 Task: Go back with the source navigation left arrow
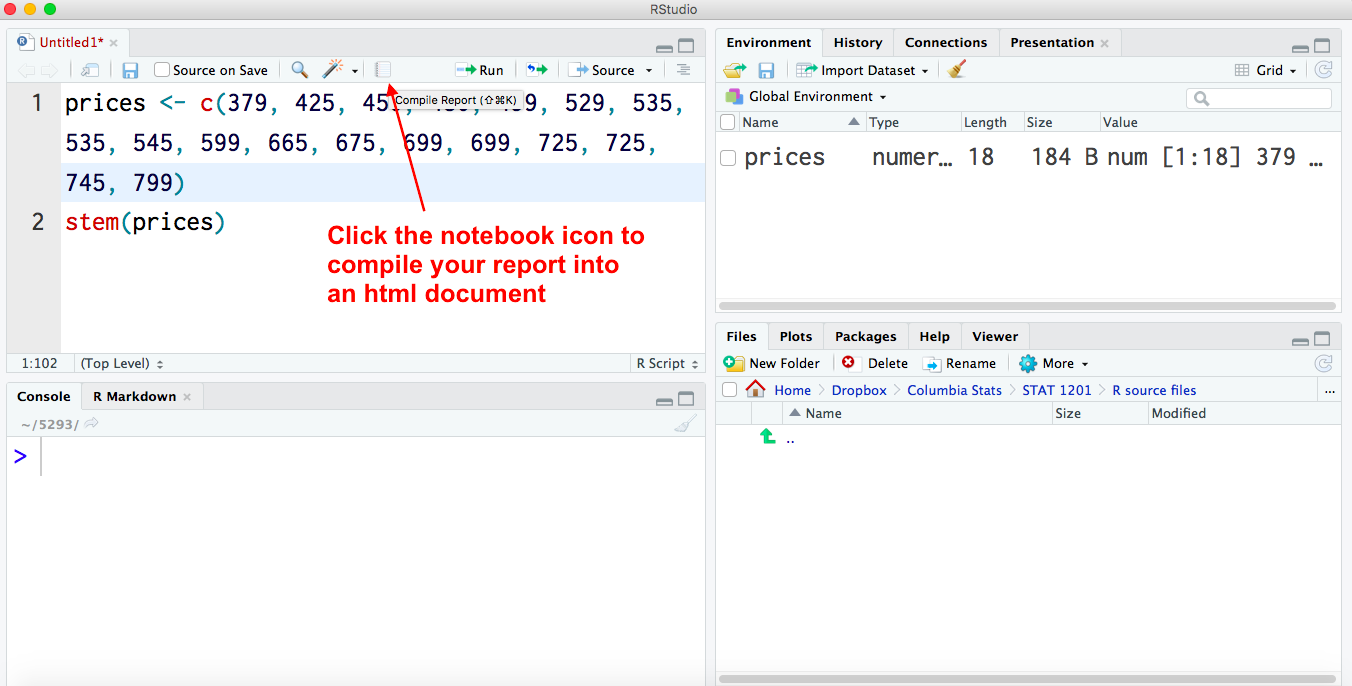27,70
